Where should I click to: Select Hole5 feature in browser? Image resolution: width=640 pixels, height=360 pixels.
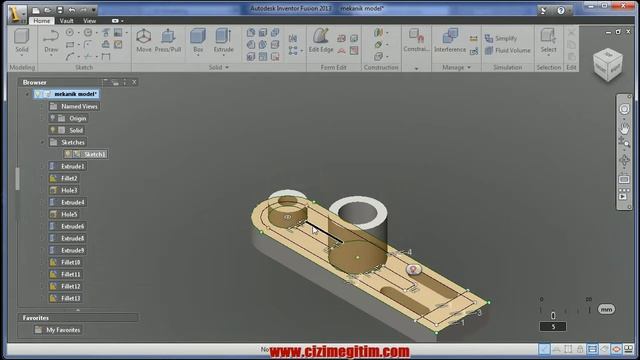64,214
